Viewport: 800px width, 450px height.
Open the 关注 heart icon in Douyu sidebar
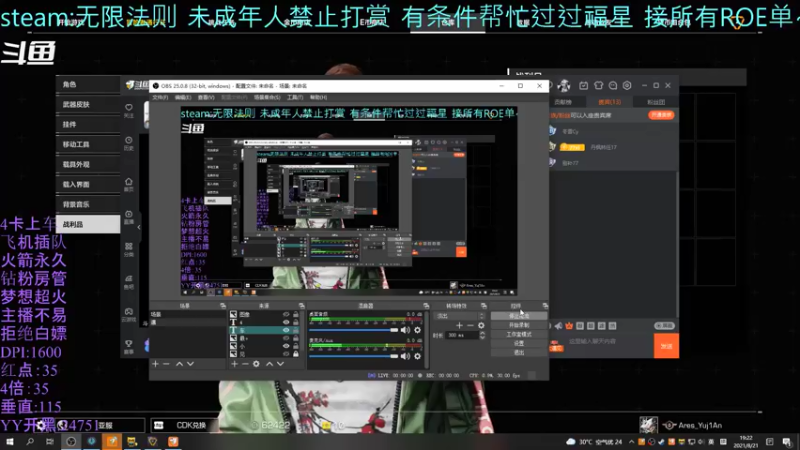pyautogui.click(x=129, y=107)
